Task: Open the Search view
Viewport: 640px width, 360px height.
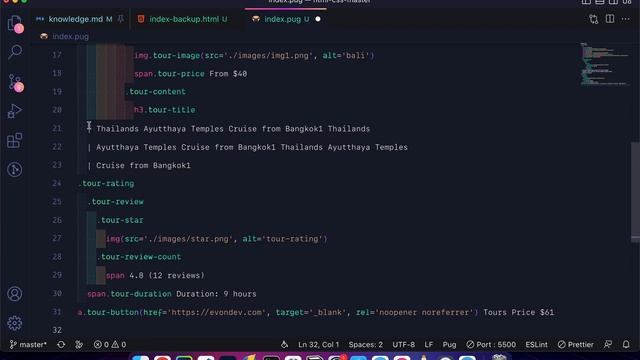Action: pos(15,52)
